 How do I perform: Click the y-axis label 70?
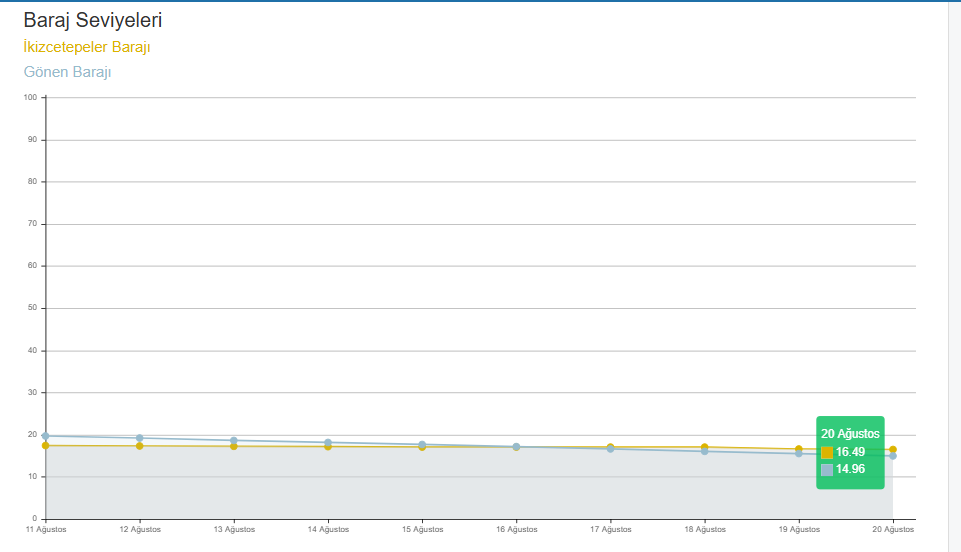pos(32,224)
